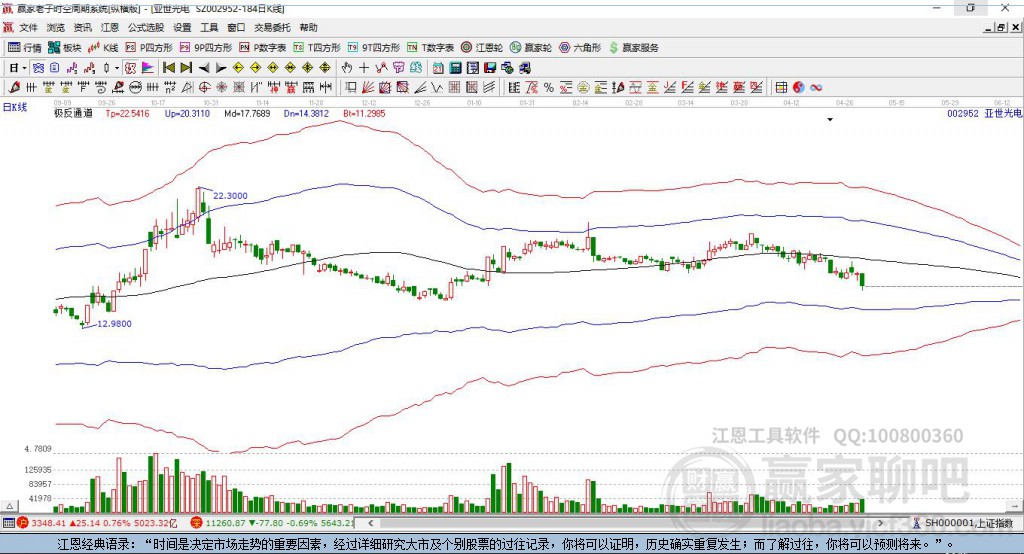Click the 日K线 period label

pos(15,107)
